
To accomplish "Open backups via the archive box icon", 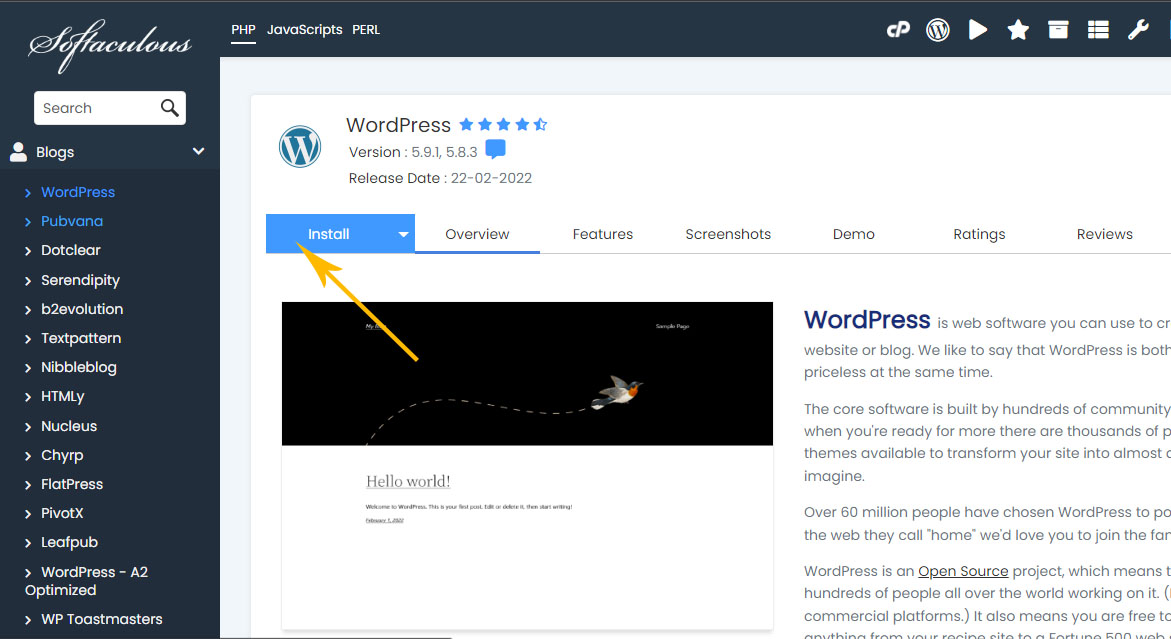I will pos(1058,30).
